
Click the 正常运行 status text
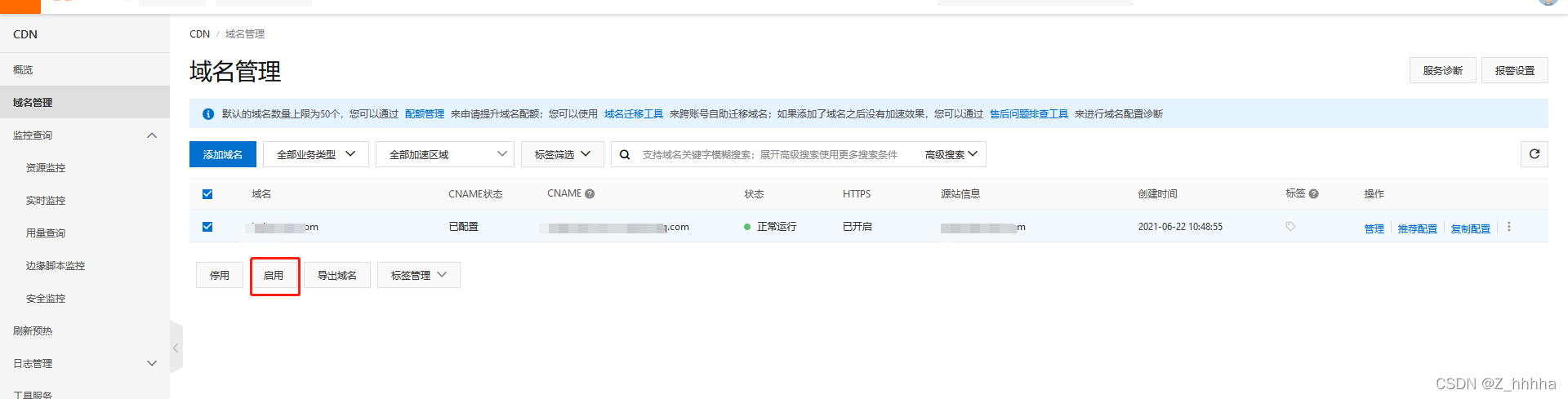point(777,227)
